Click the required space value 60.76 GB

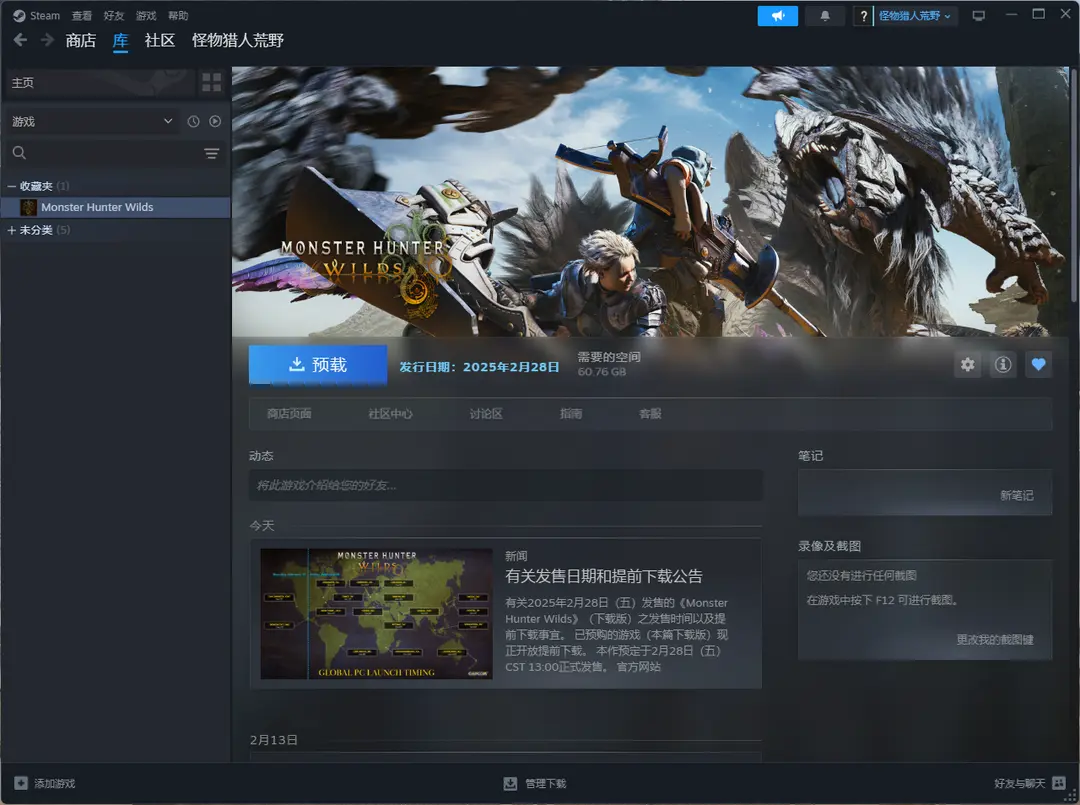602,372
